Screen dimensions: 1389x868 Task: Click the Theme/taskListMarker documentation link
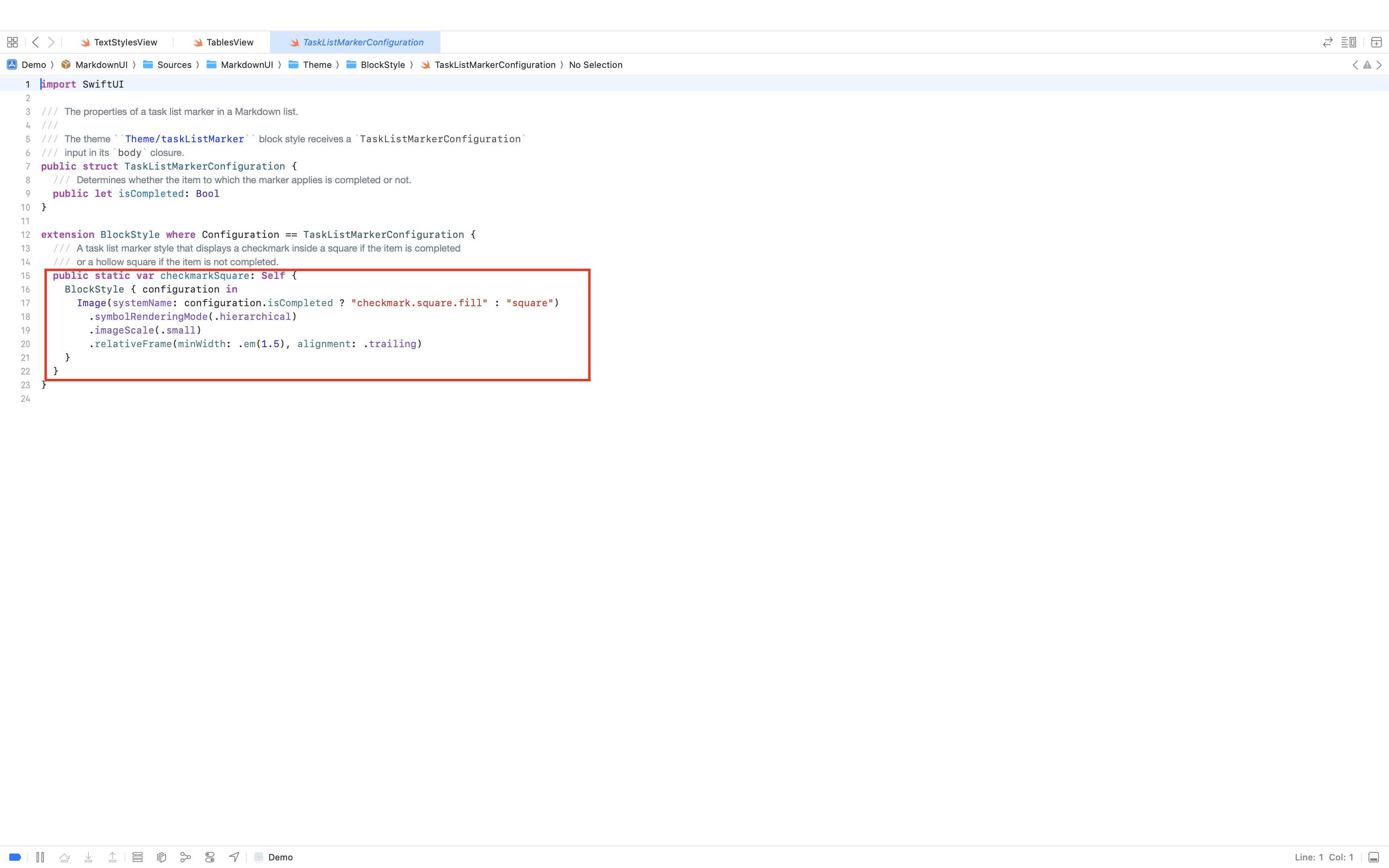184,139
